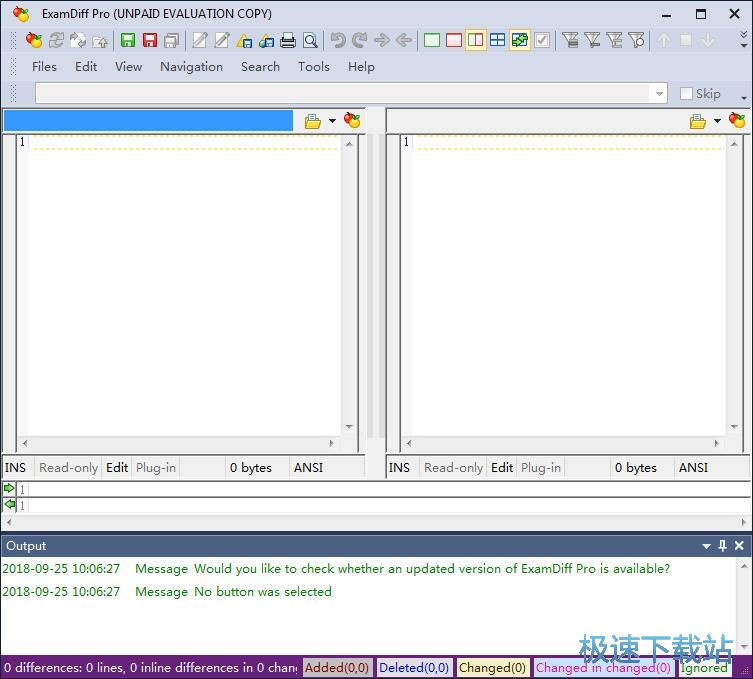Toggle the left pane Read-only status
This screenshot has width=753, height=679.
click(x=68, y=467)
